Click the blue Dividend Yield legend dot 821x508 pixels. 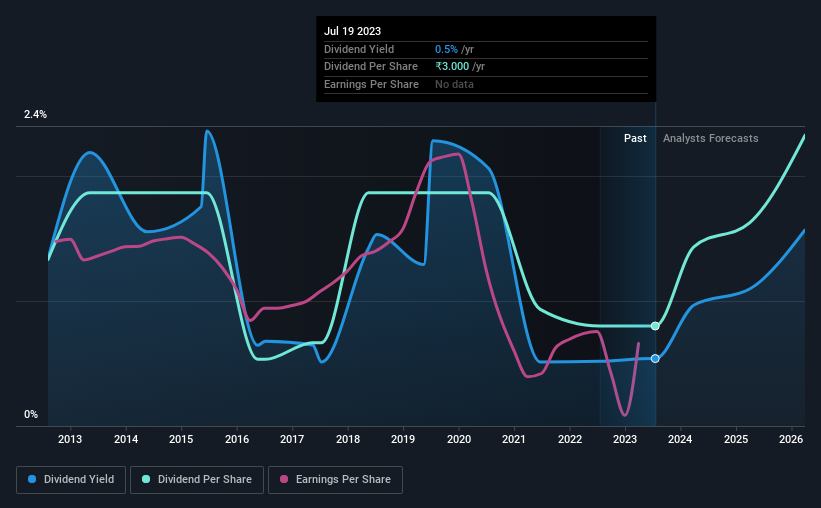click(32, 479)
